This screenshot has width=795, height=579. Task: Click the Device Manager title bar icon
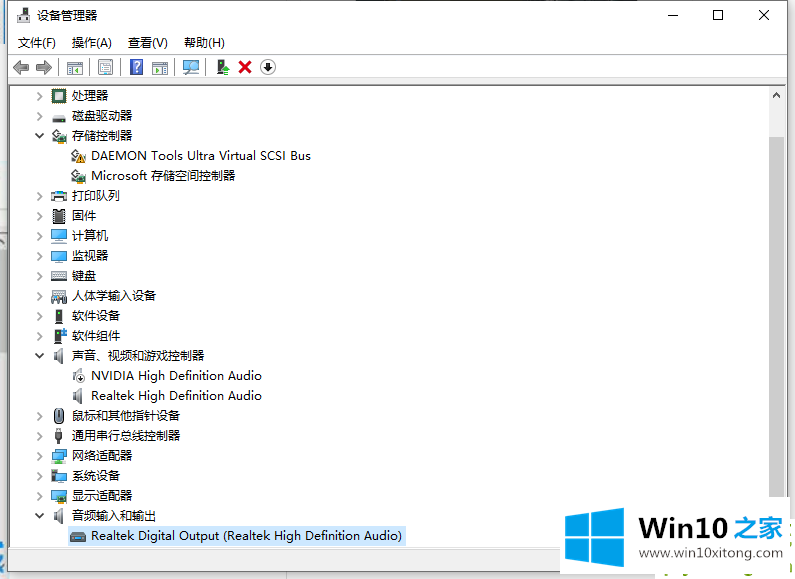pyautogui.click(x=23, y=15)
